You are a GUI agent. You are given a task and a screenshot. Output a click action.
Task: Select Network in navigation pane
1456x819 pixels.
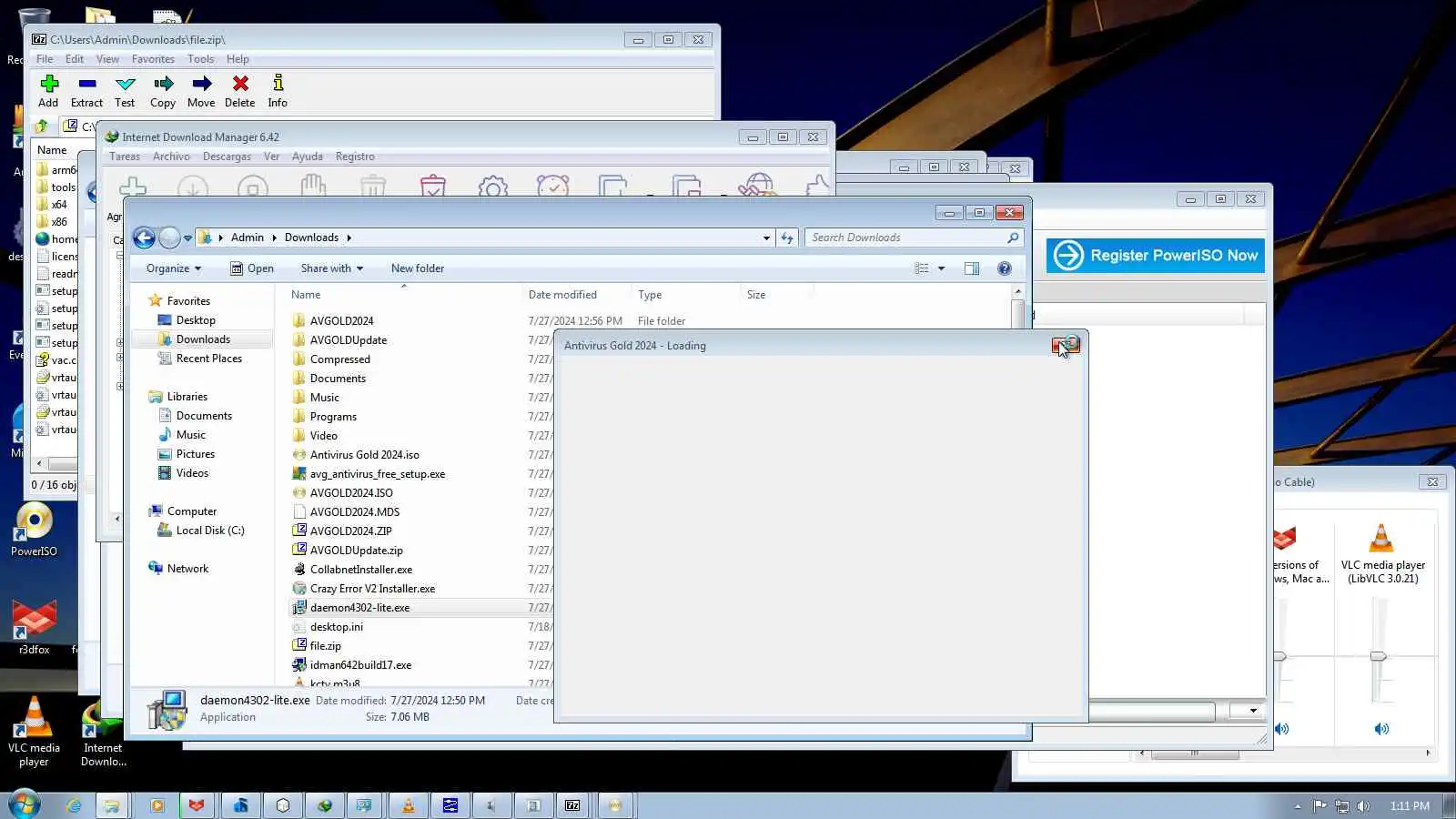(187, 569)
